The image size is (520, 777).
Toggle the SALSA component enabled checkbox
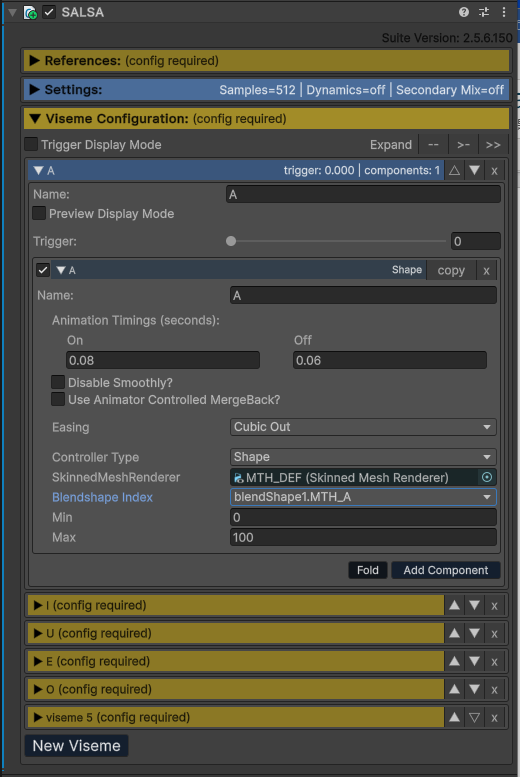(49, 12)
